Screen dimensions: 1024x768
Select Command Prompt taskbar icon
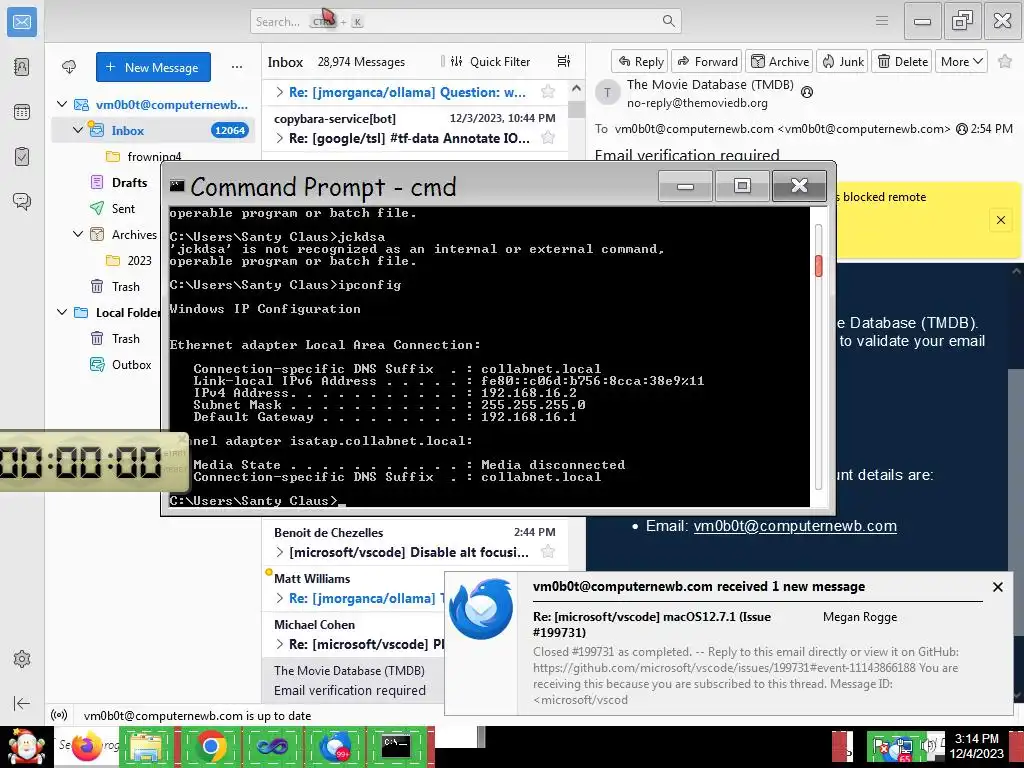(396, 746)
